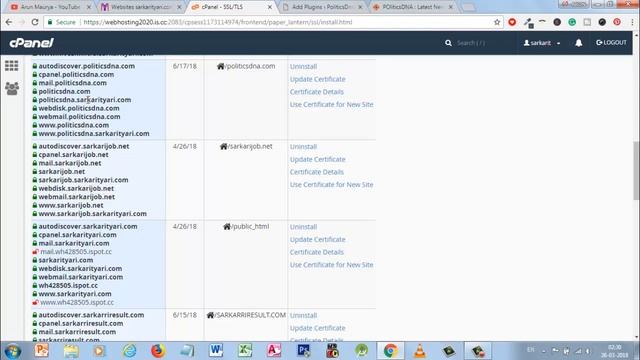The image size is (640, 360).
Task: Update Certificate for public_html
Action: coord(318,240)
